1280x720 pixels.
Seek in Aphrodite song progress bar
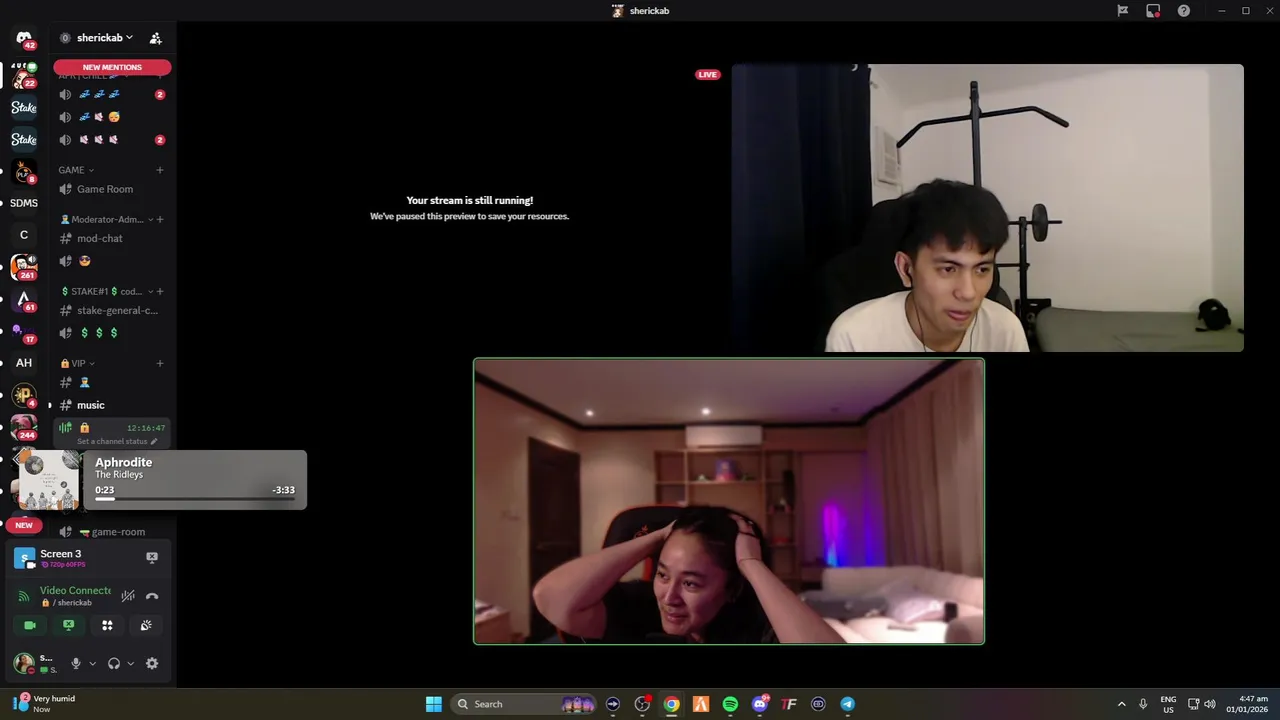click(195, 499)
